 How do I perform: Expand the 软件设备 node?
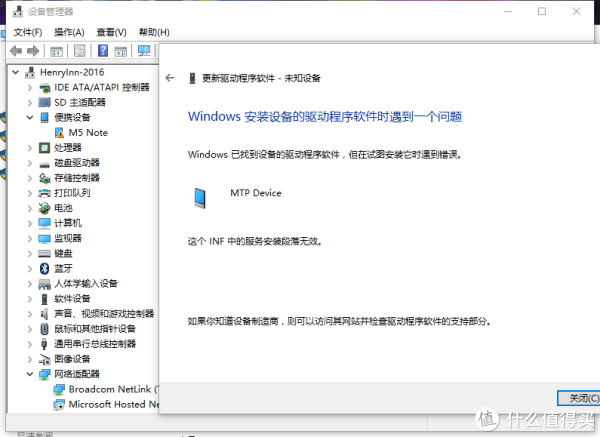[x=30, y=299]
